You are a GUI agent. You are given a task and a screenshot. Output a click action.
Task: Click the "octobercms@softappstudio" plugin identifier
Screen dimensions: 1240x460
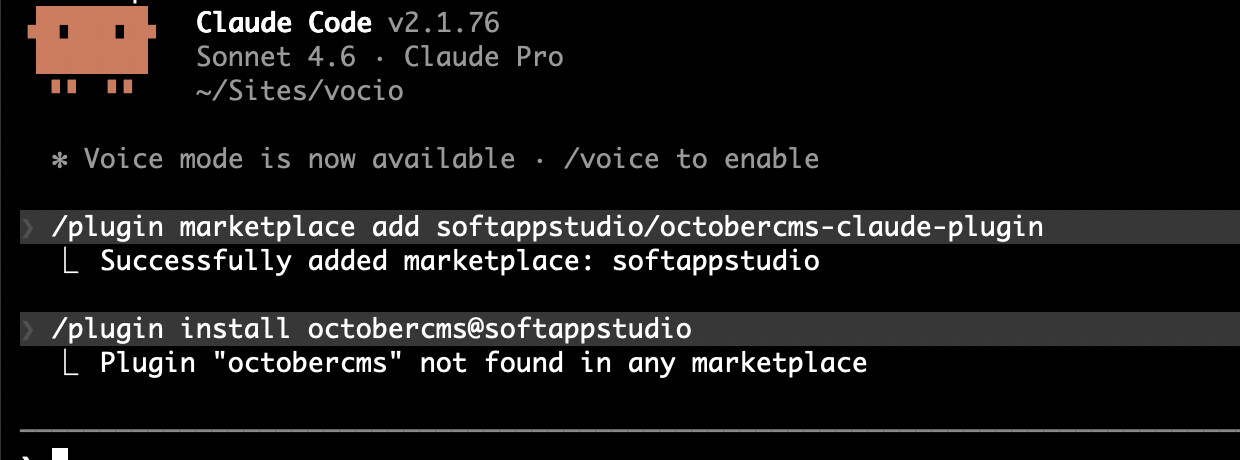point(499,329)
